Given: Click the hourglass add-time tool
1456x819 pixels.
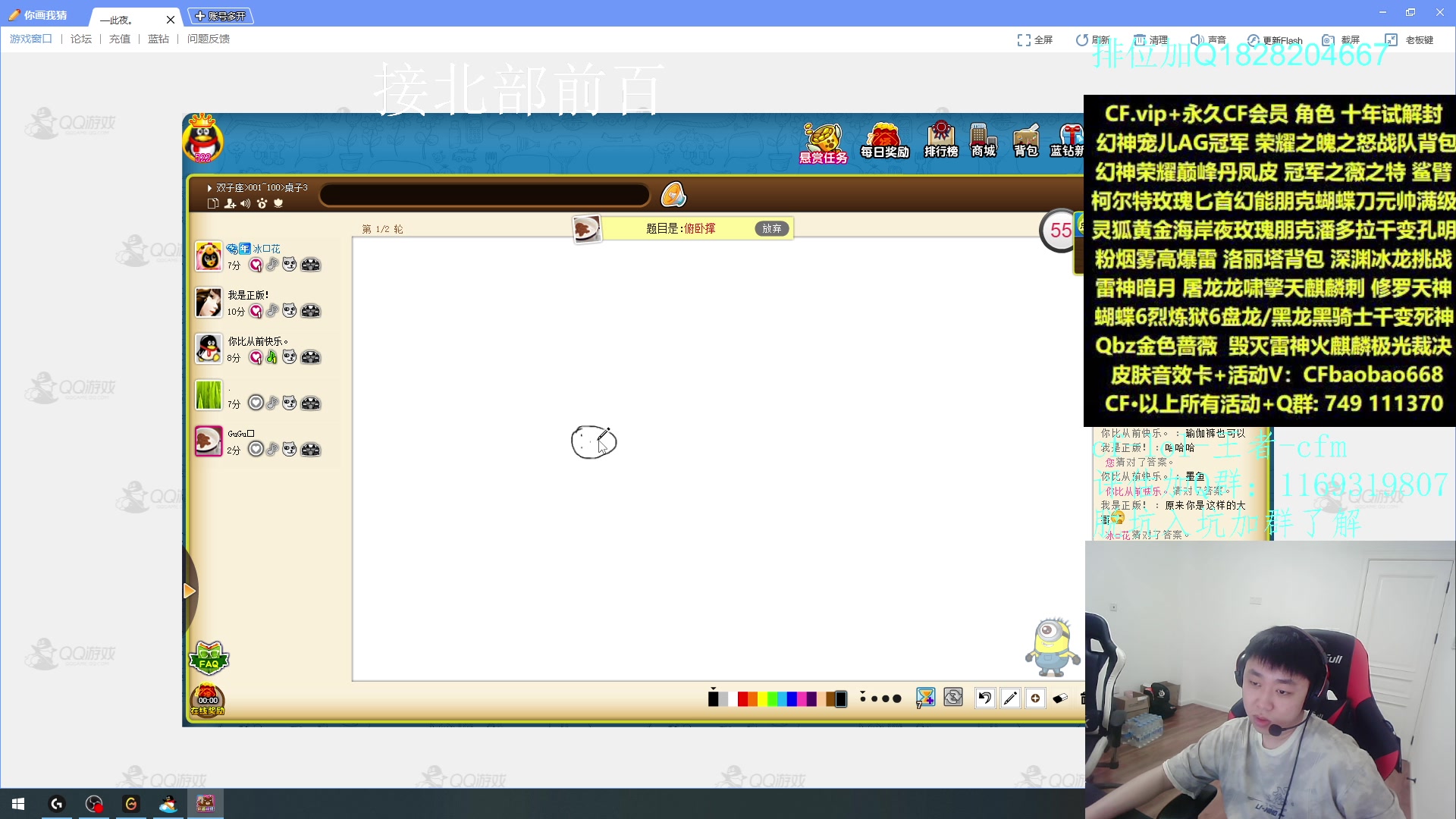Looking at the screenshot, I should [925, 698].
